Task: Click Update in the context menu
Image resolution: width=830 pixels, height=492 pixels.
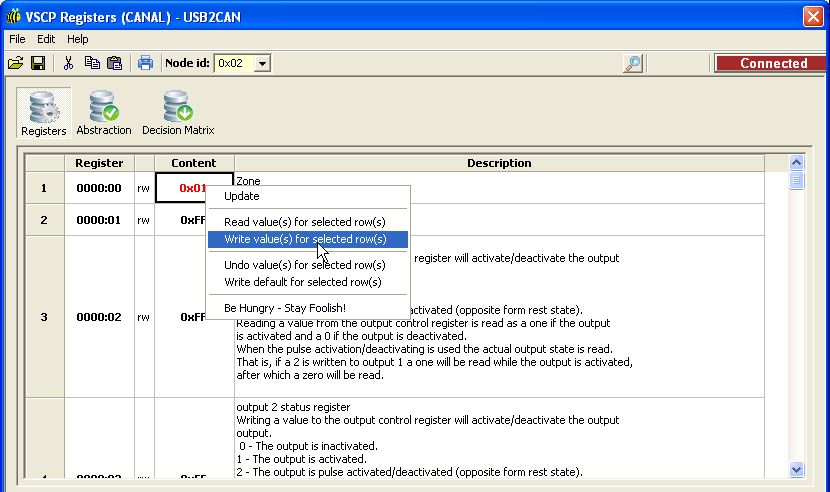Action: click(242, 196)
